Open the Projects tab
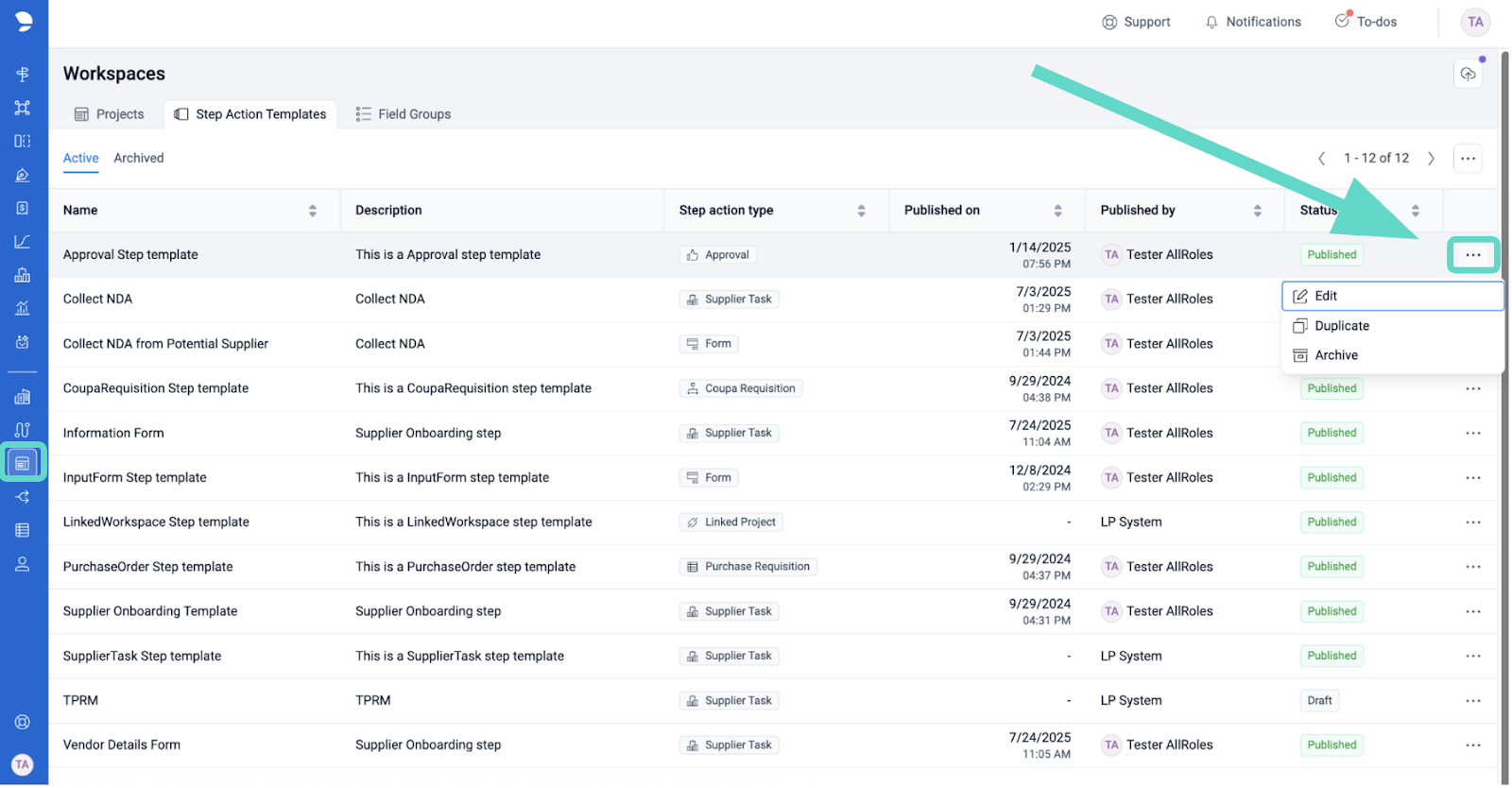This screenshot has width=1512, height=788. [110, 114]
